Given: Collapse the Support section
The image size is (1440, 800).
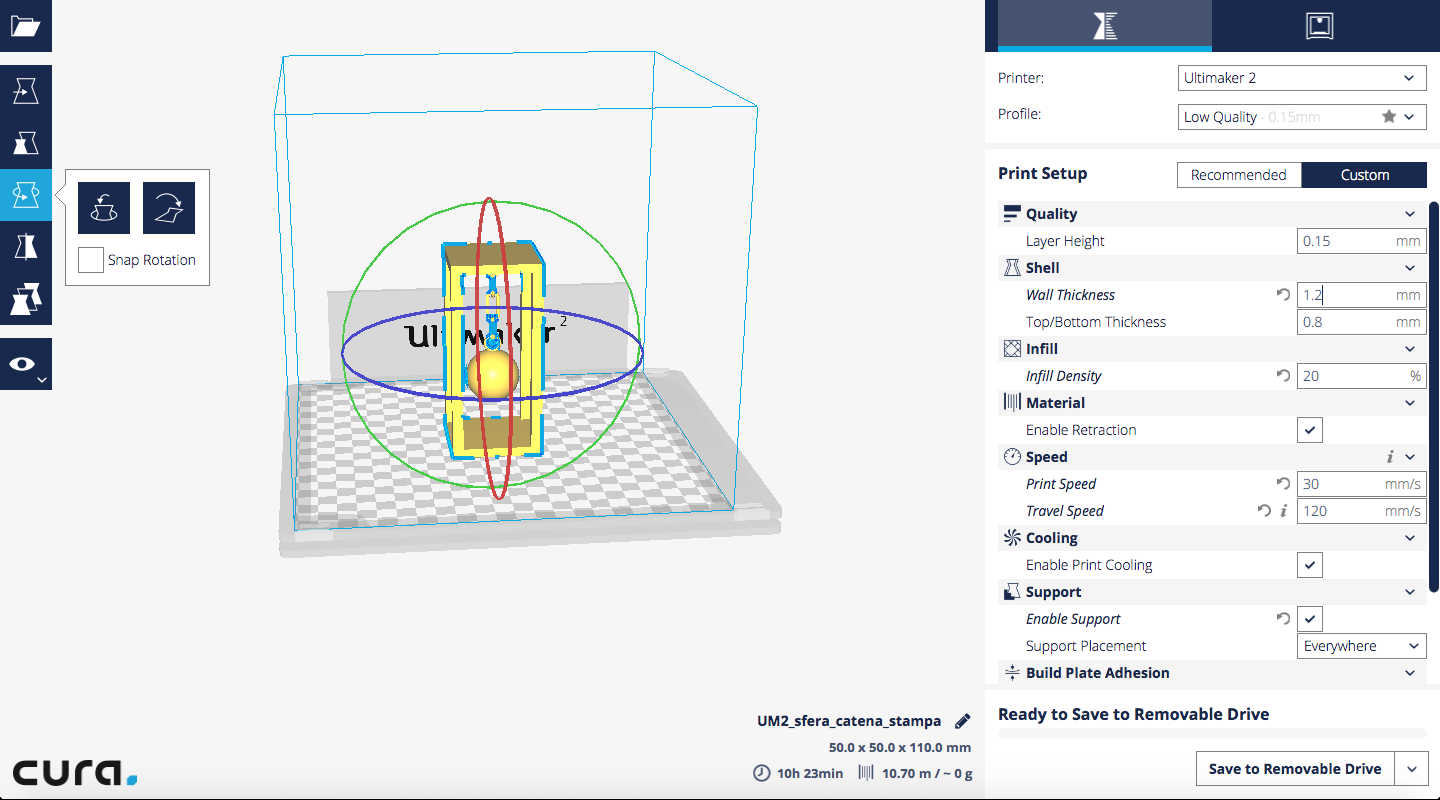Looking at the screenshot, I should click(x=1410, y=592).
